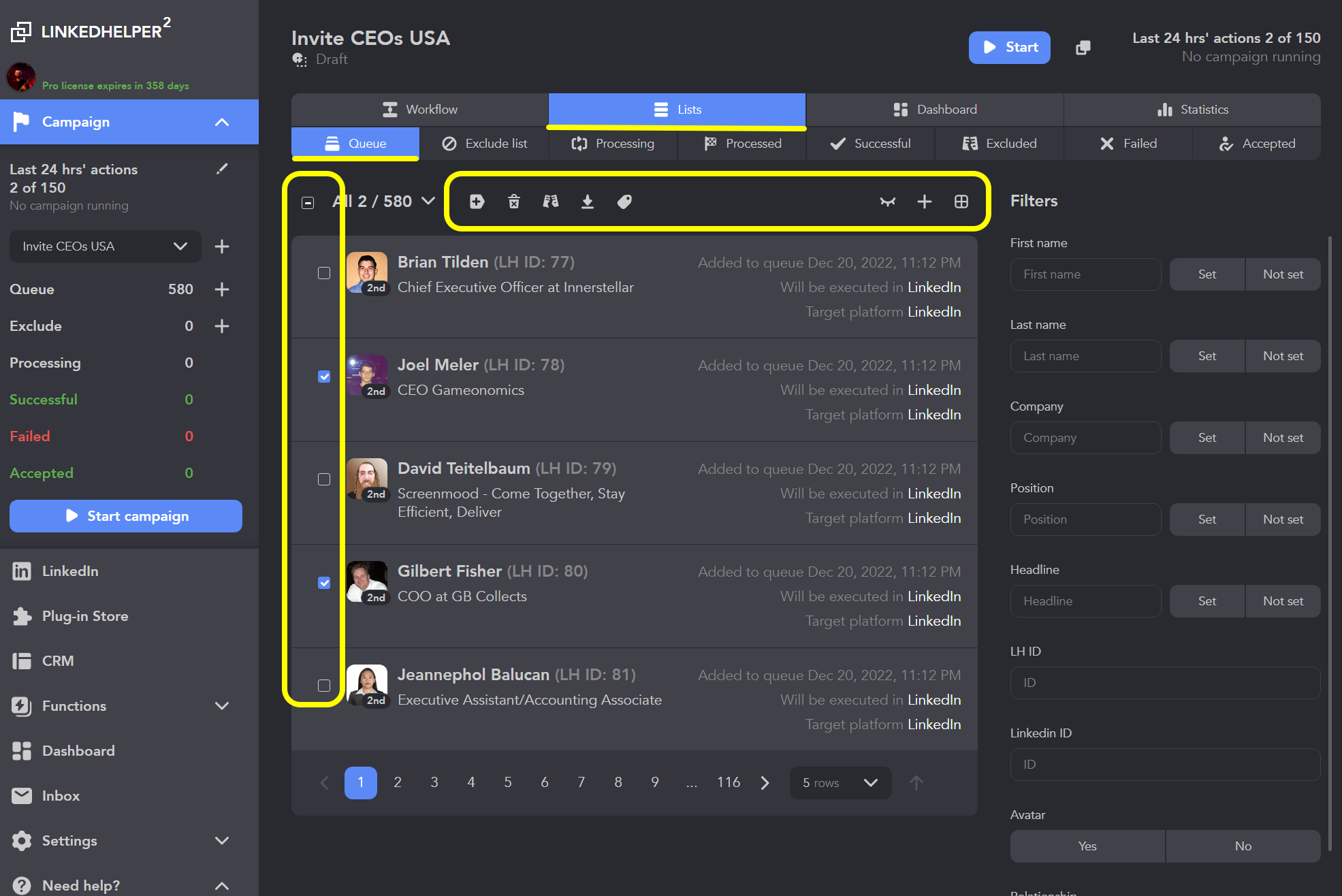Screen dimensions: 1342x896
Task: Click the LinkedHelper logo icon
Action: pos(21,31)
